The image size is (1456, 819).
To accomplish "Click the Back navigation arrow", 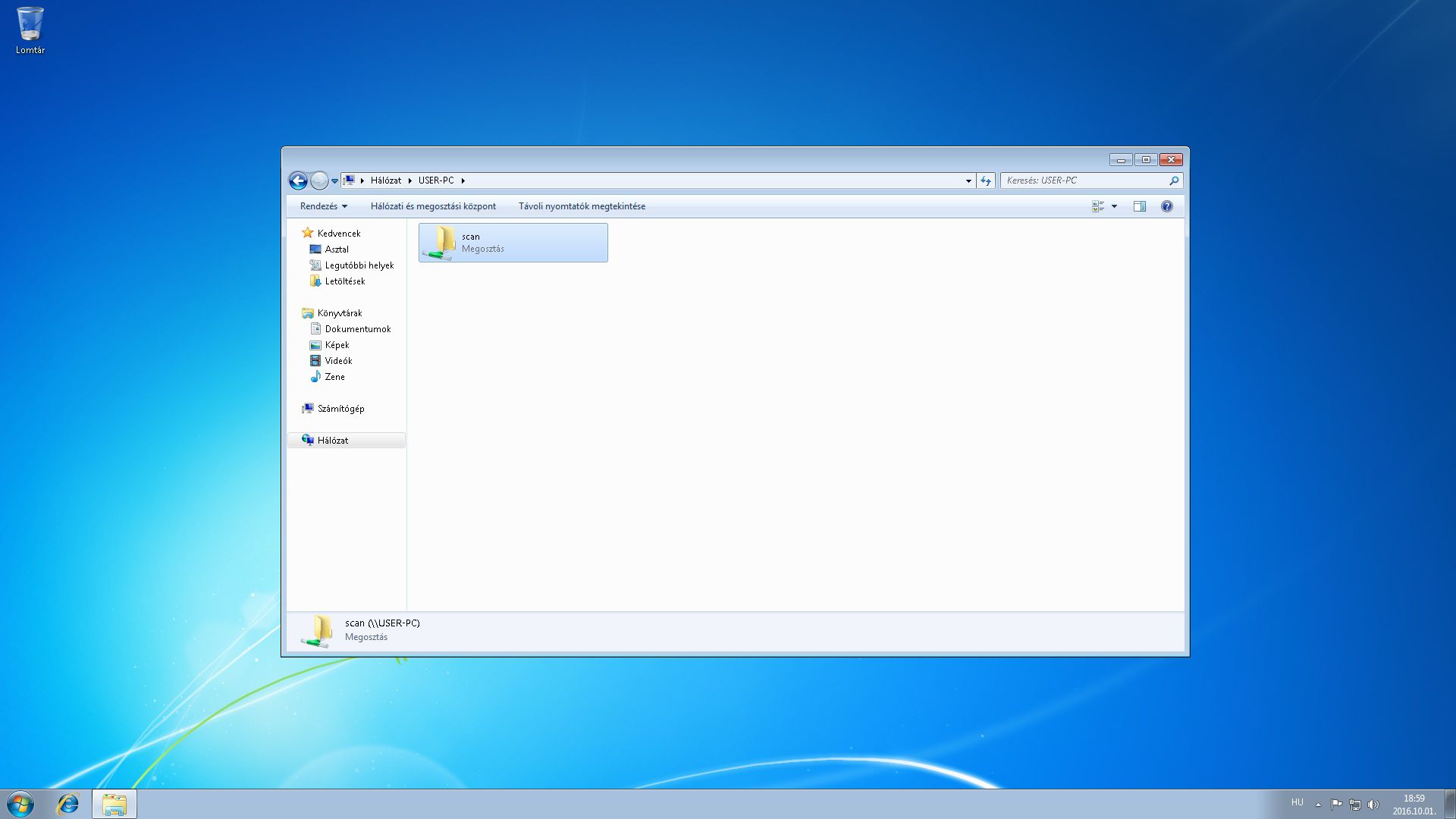I will tap(298, 180).
